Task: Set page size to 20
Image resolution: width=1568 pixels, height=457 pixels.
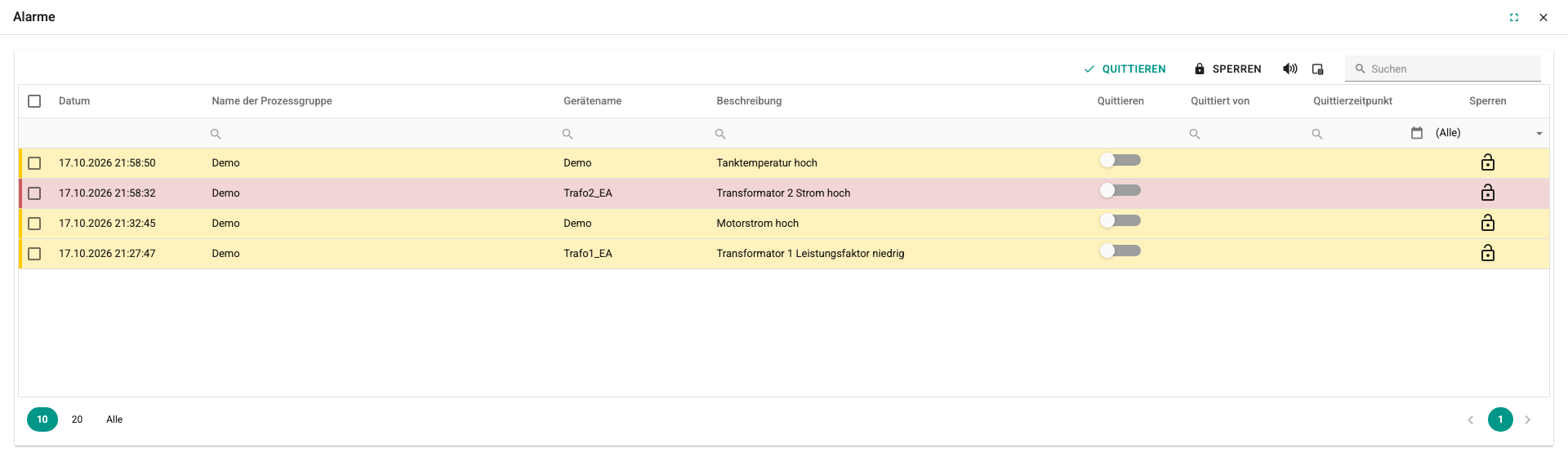Action: pos(77,419)
